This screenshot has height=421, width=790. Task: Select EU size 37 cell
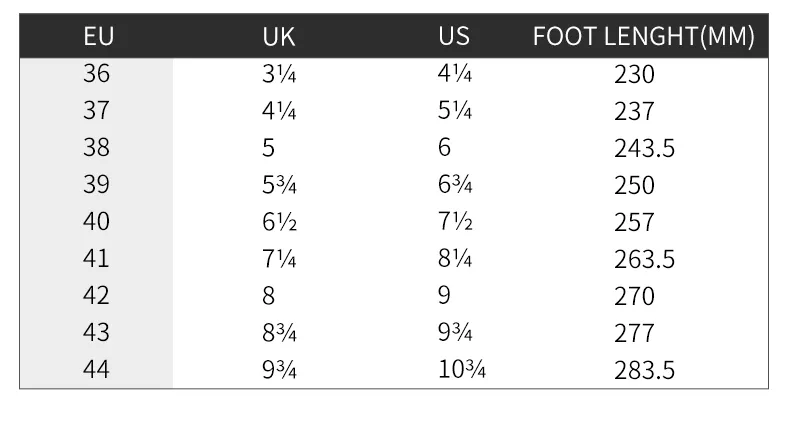pyautogui.click(x=97, y=111)
